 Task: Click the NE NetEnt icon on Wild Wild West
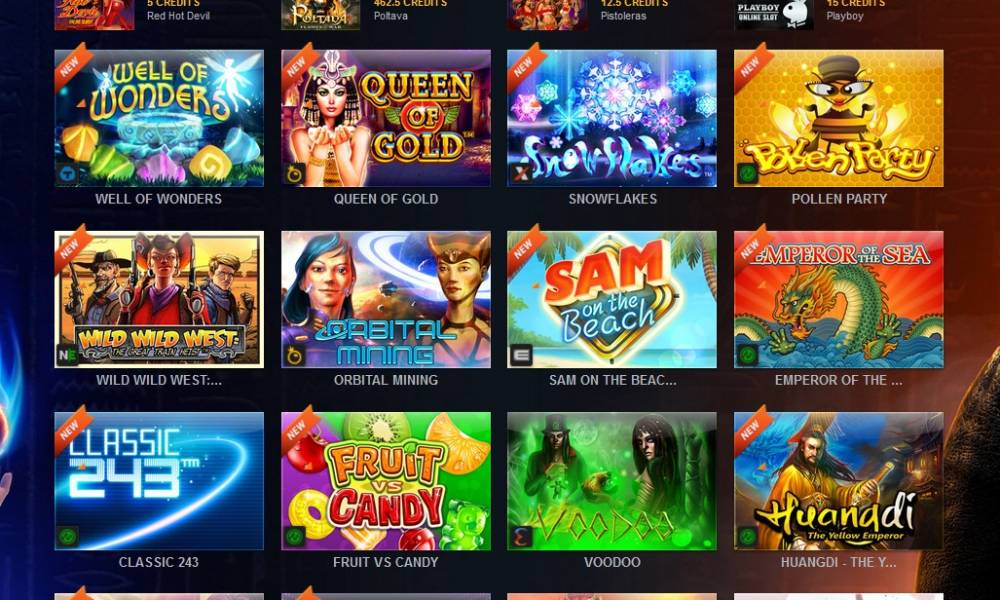coord(68,355)
